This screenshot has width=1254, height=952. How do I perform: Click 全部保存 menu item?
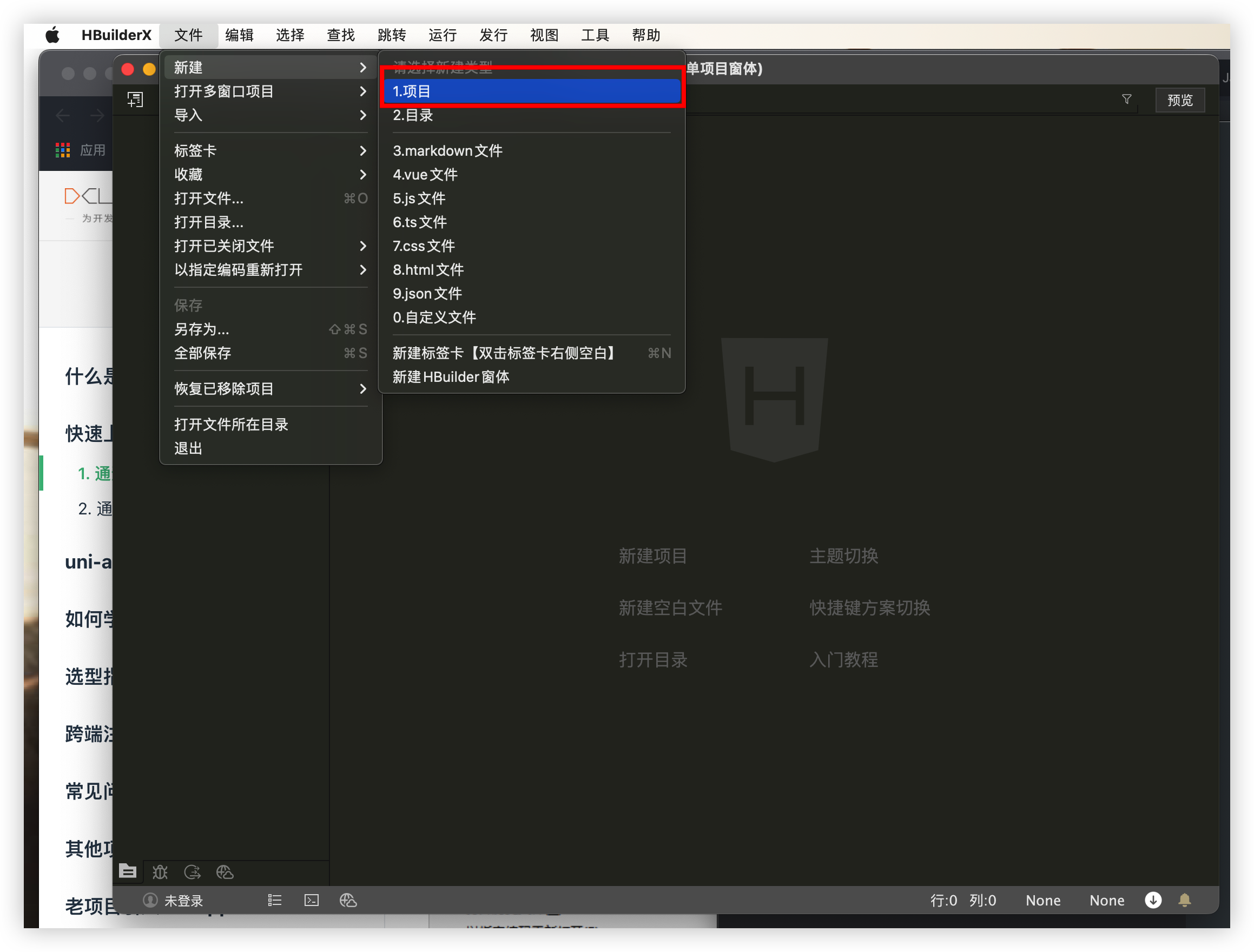point(203,353)
